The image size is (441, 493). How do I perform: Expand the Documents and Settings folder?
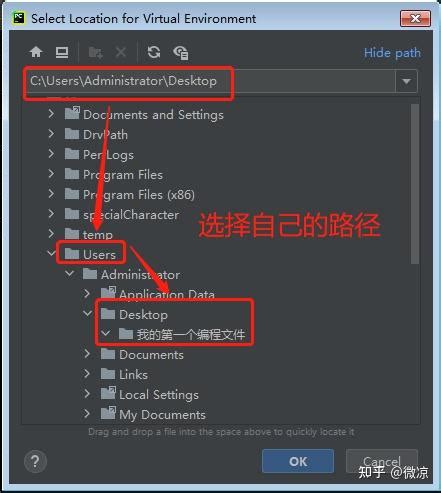tap(51, 114)
